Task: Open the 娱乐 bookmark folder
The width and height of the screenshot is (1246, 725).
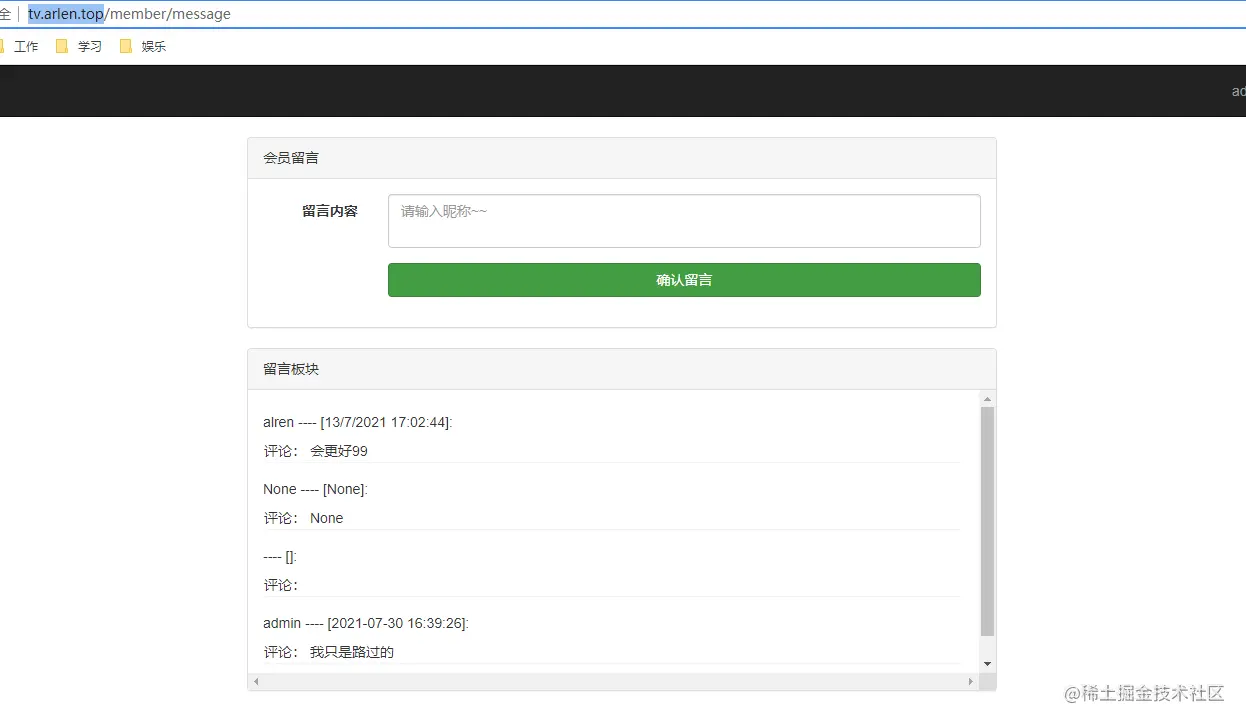Action: 143,46
